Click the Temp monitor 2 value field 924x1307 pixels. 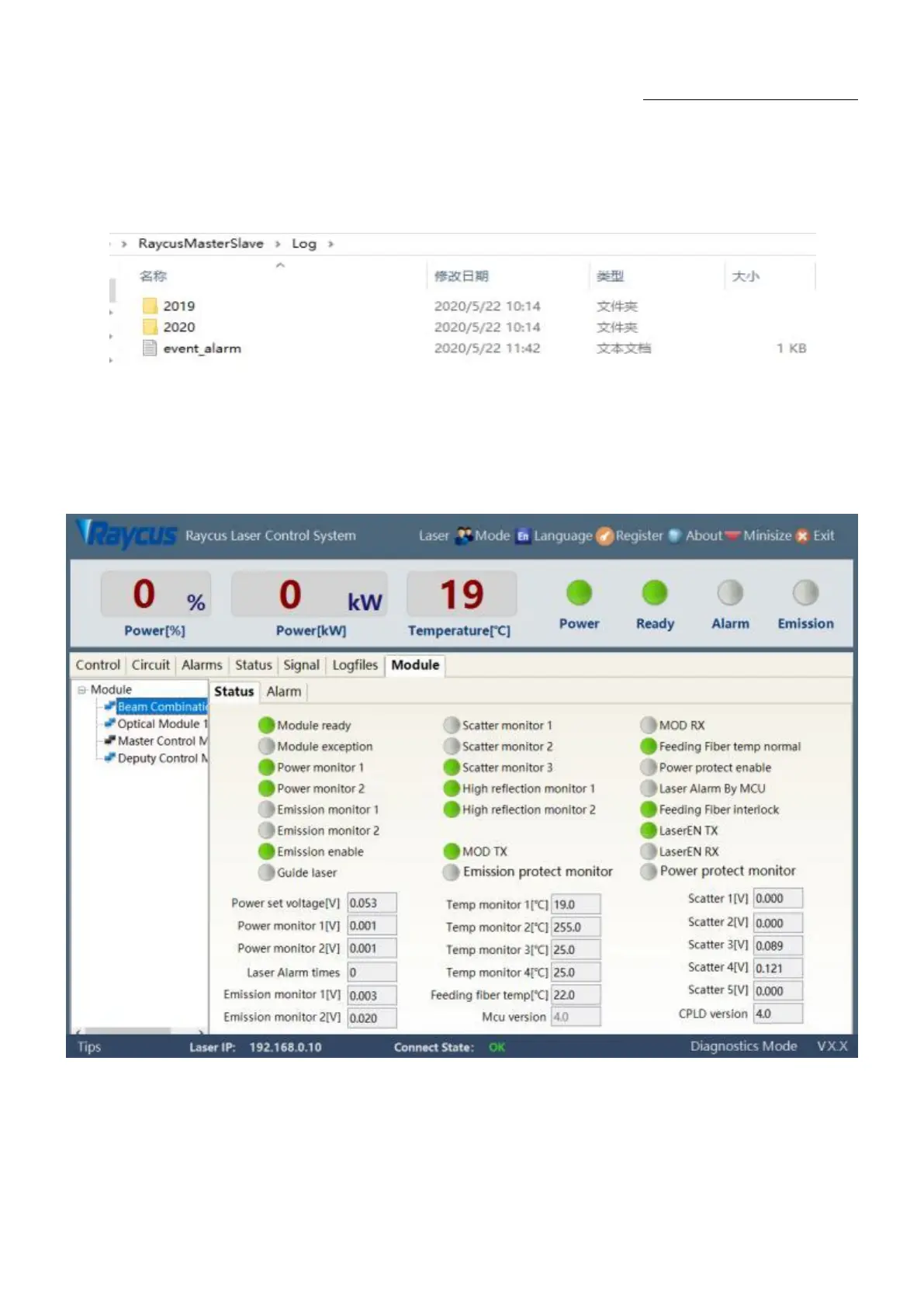[x=575, y=927]
